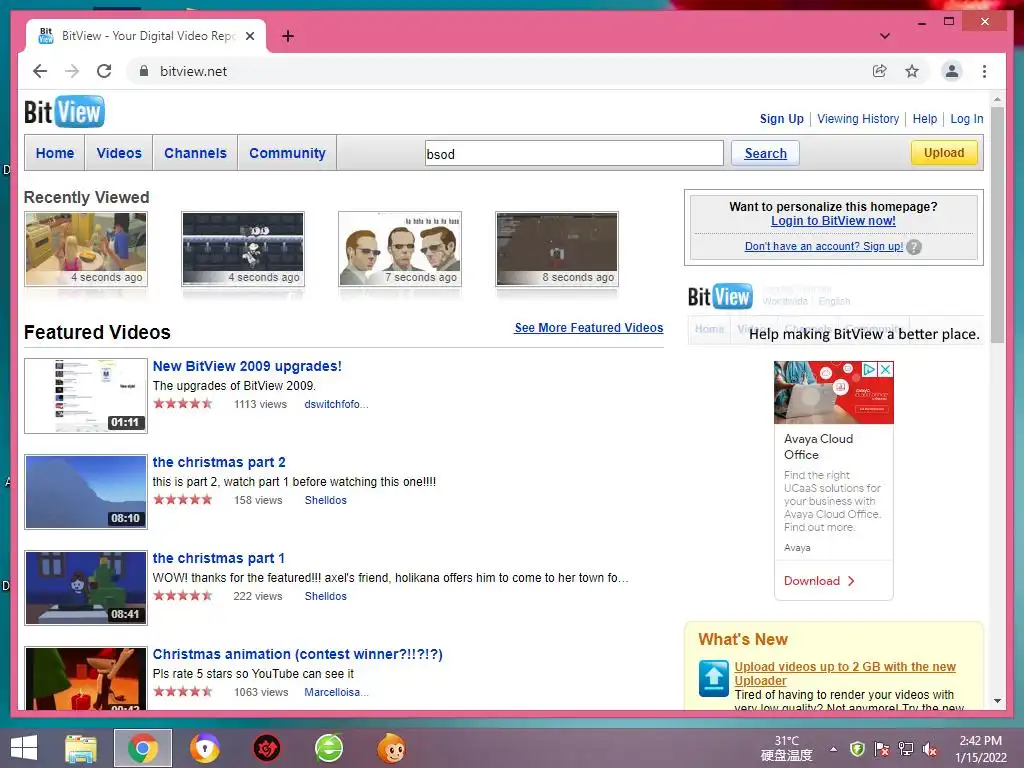Image resolution: width=1024 pixels, height=768 pixels.
Task: Click the flag notification tray icon
Action: coord(882,749)
